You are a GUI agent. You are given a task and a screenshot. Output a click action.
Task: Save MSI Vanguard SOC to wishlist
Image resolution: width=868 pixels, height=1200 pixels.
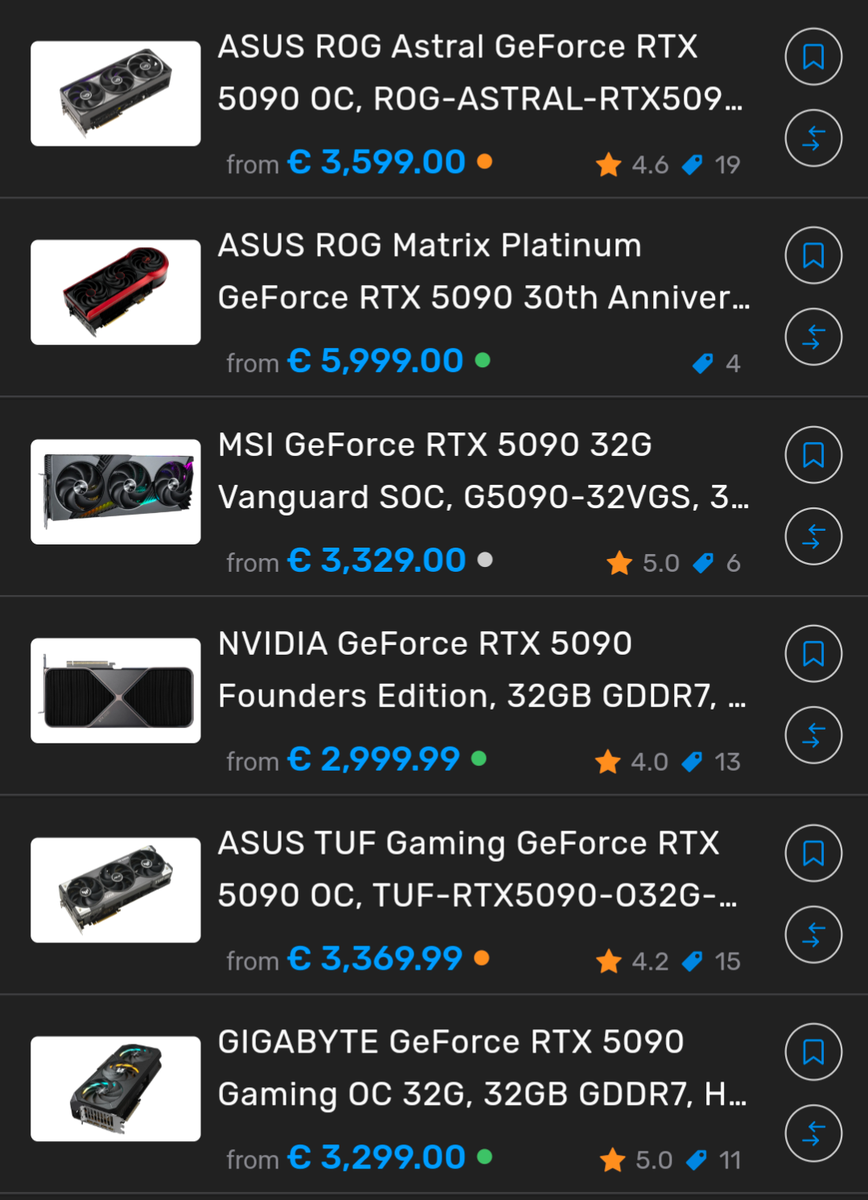813,456
